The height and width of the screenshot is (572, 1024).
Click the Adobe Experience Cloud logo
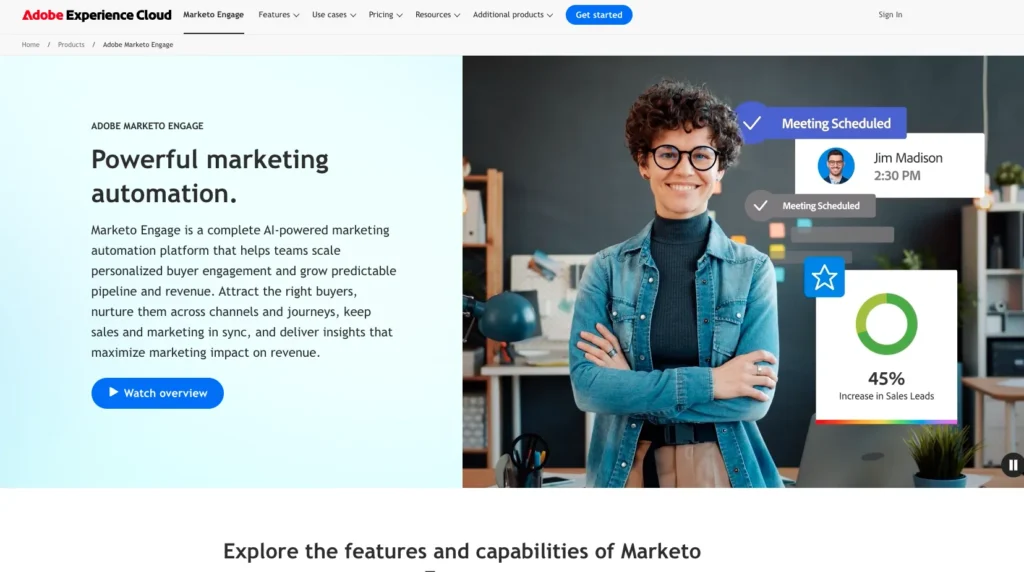(97, 14)
